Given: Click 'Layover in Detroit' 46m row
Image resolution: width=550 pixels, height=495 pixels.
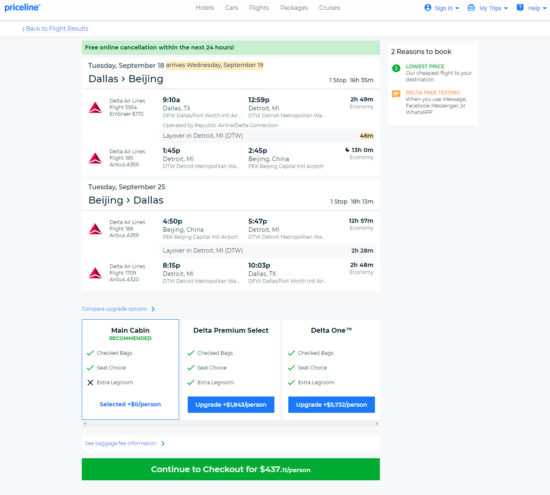Looking at the screenshot, I should click(268, 136).
